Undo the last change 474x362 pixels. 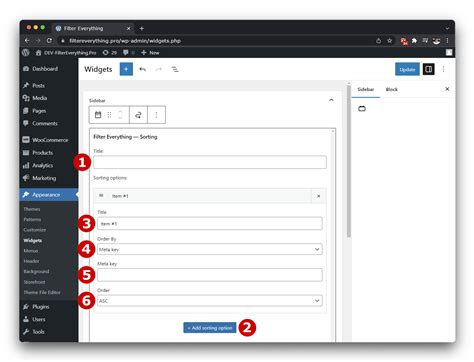[143, 69]
